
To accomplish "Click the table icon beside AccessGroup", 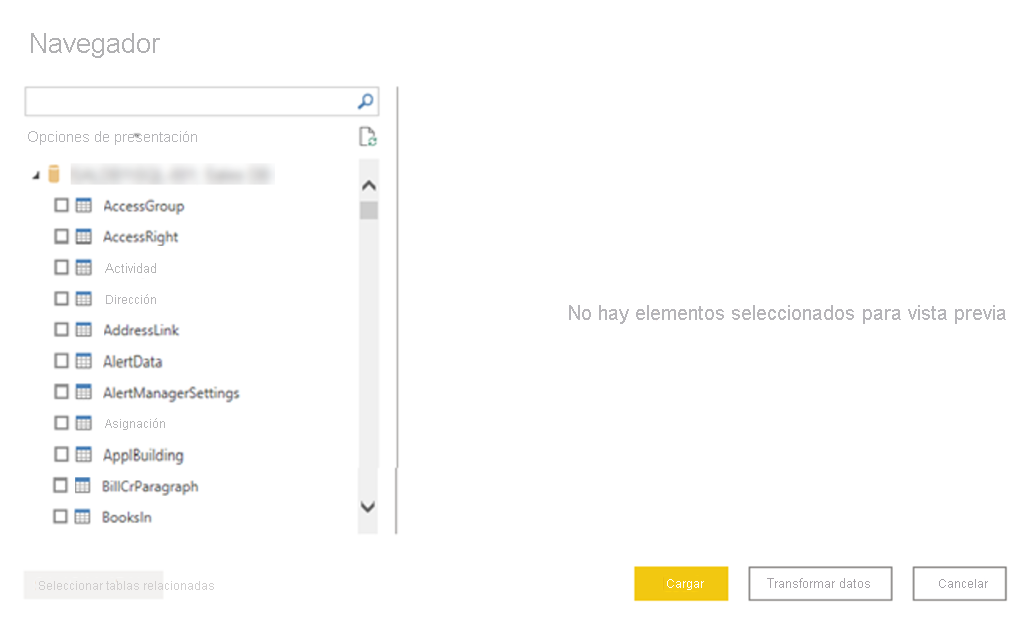I will pos(84,206).
